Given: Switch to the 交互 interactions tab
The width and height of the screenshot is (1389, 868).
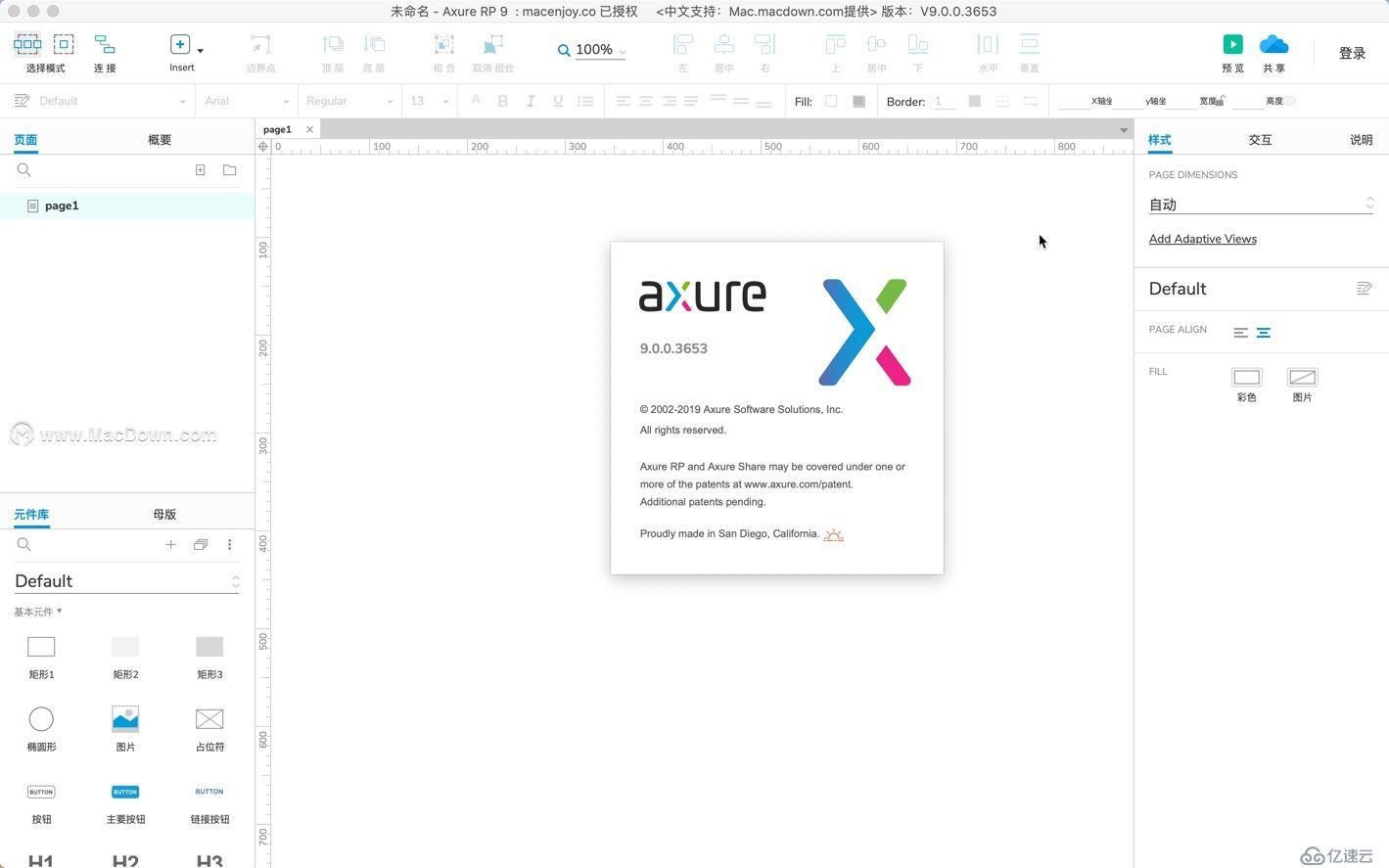Looking at the screenshot, I should 1260,140.
